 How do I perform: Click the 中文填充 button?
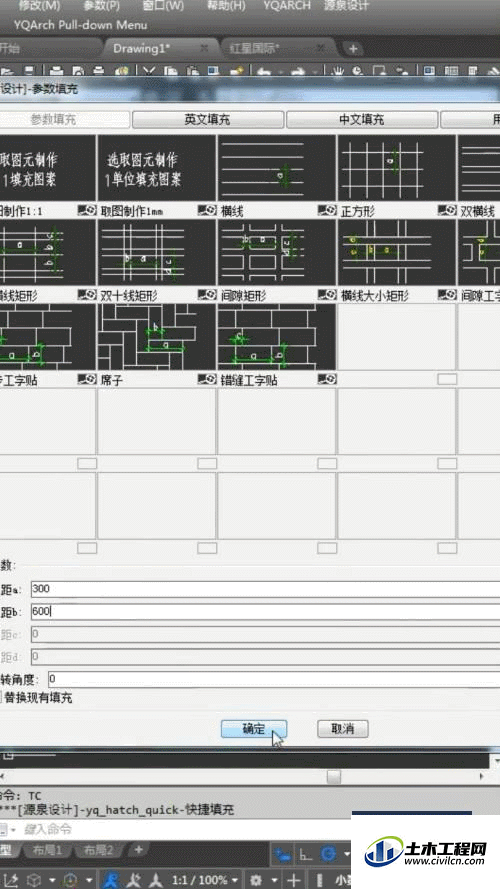pos(362,120)
